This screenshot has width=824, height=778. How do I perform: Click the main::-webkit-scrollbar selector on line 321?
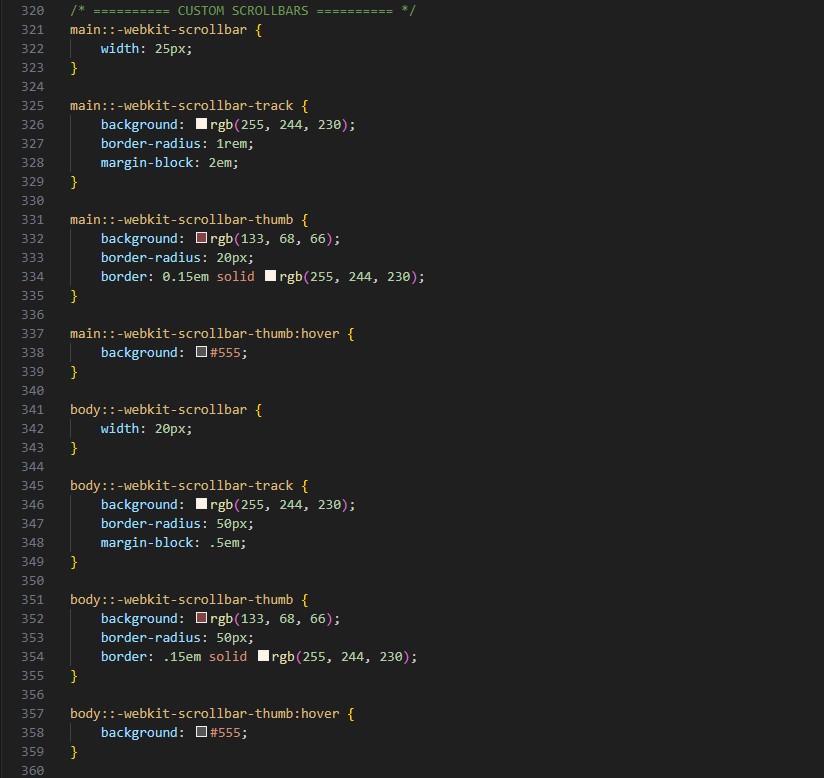pyautogui.click(x=158, y=29)
